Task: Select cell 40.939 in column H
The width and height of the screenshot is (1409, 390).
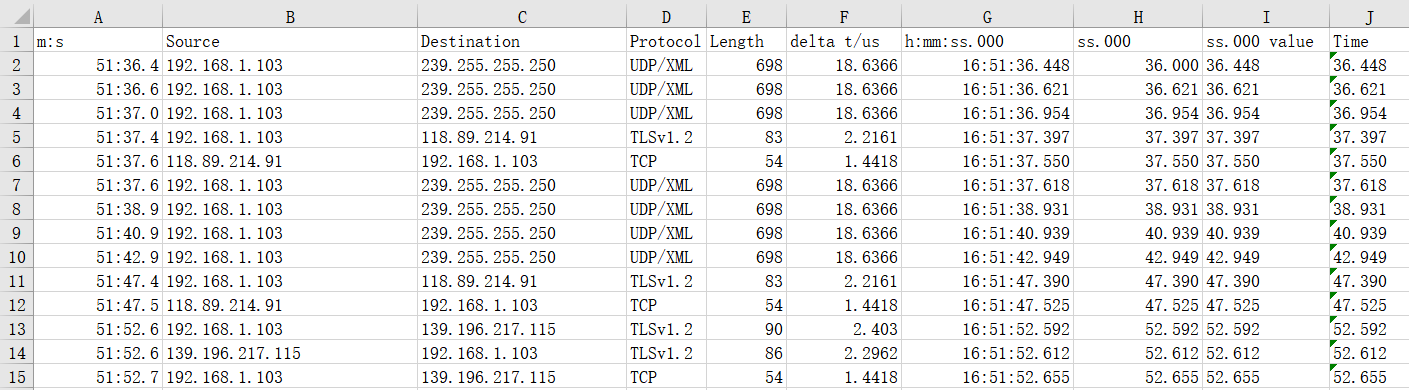Action: point(1138,233)
